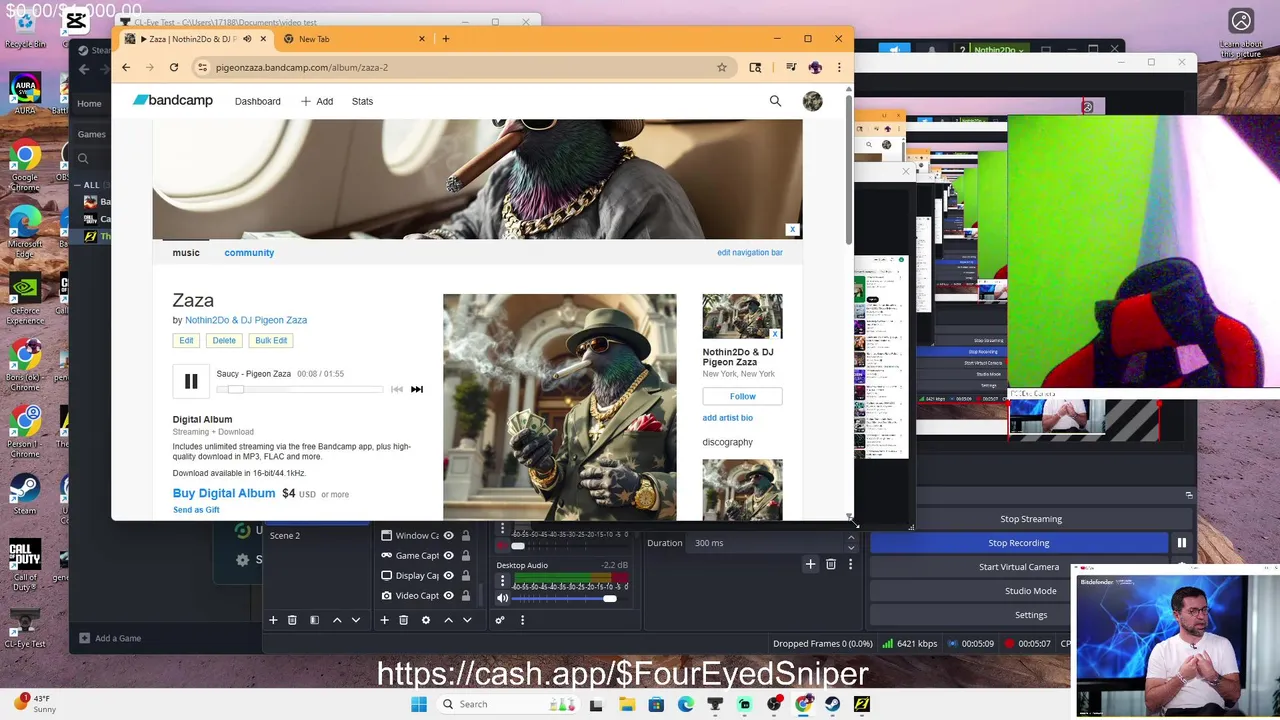Hide the Video Capture source
The height and width of the screenshot is (720, 1280).
tap(448, 596)
